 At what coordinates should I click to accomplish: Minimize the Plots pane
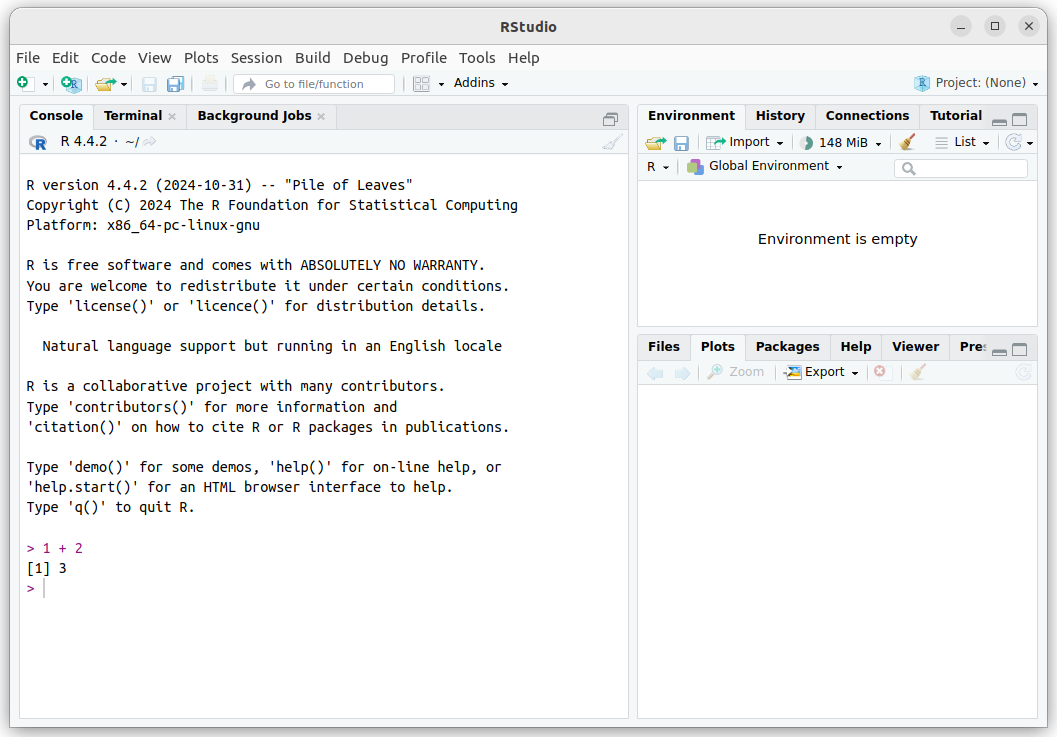click(x=1000, y=351)
